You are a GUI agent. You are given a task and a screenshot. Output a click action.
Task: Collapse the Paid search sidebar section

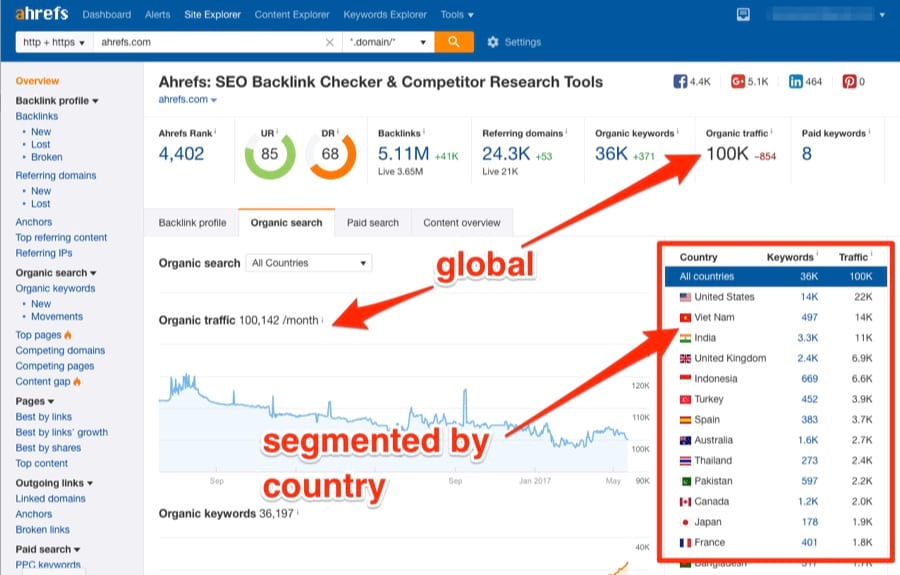coord(48,549)
